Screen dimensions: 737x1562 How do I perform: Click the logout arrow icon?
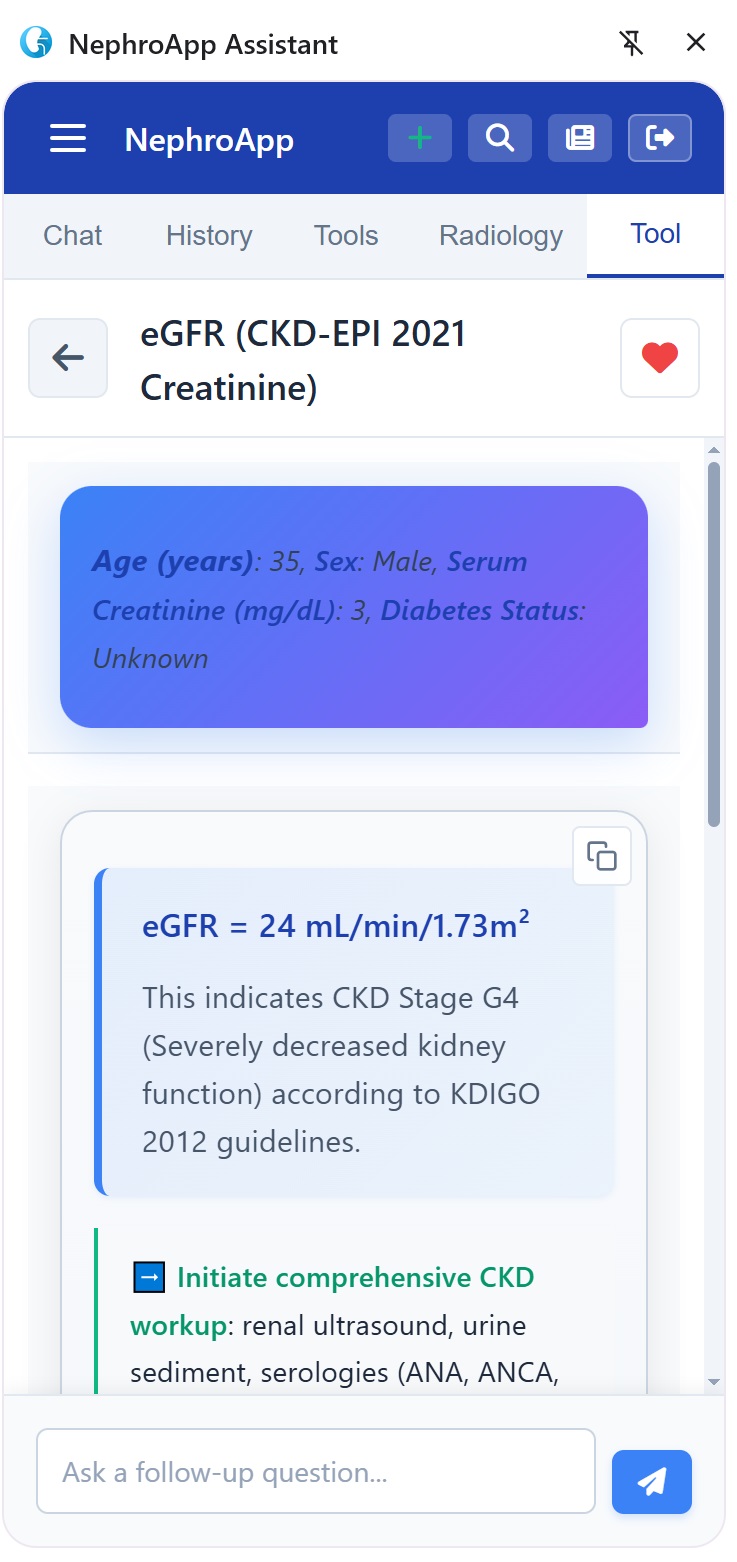[x=660, y=138]
